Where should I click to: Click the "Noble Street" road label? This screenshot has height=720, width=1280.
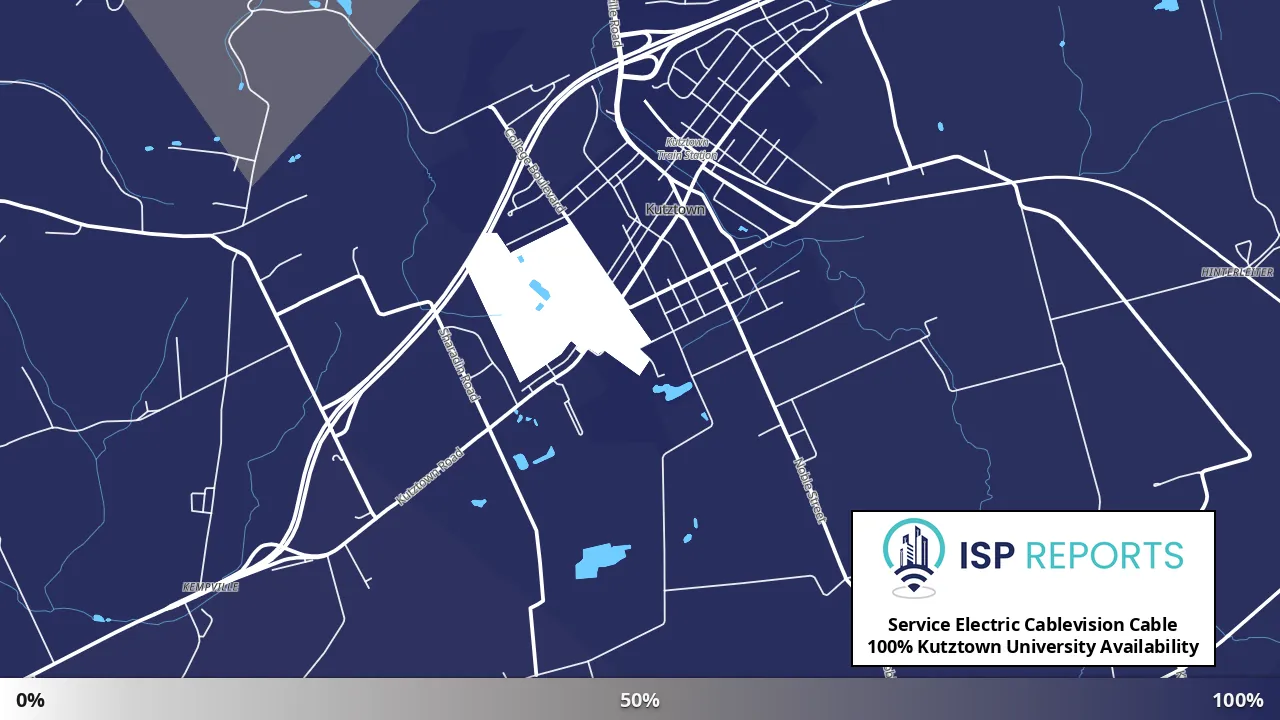tap(810, 490)
